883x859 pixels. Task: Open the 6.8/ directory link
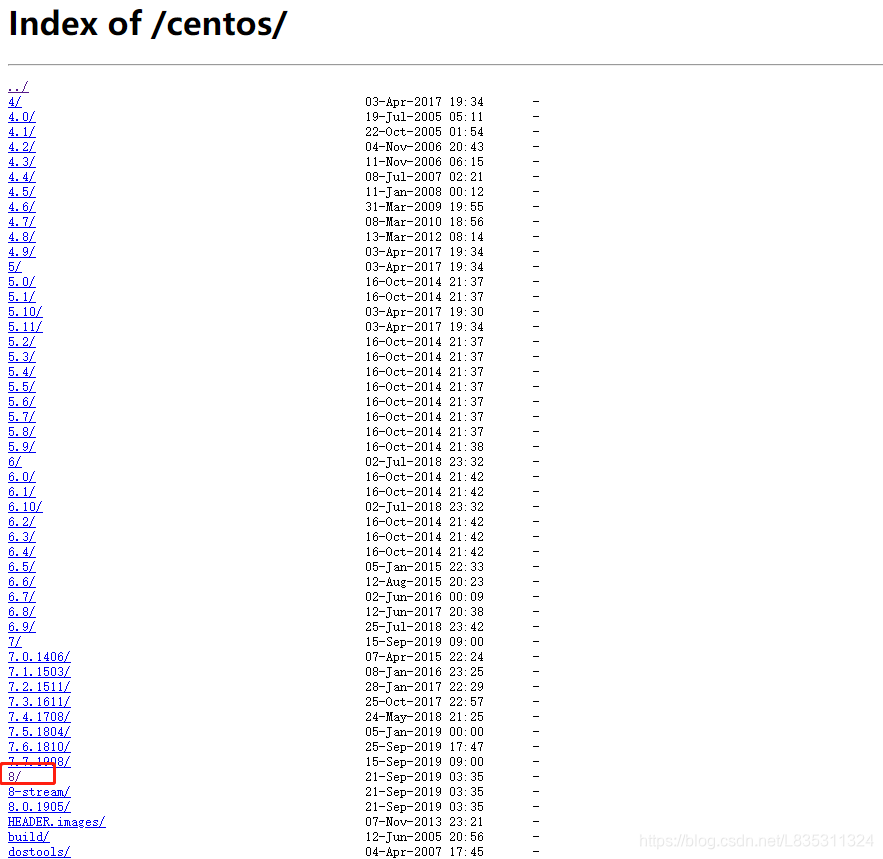tap(21, 612)
